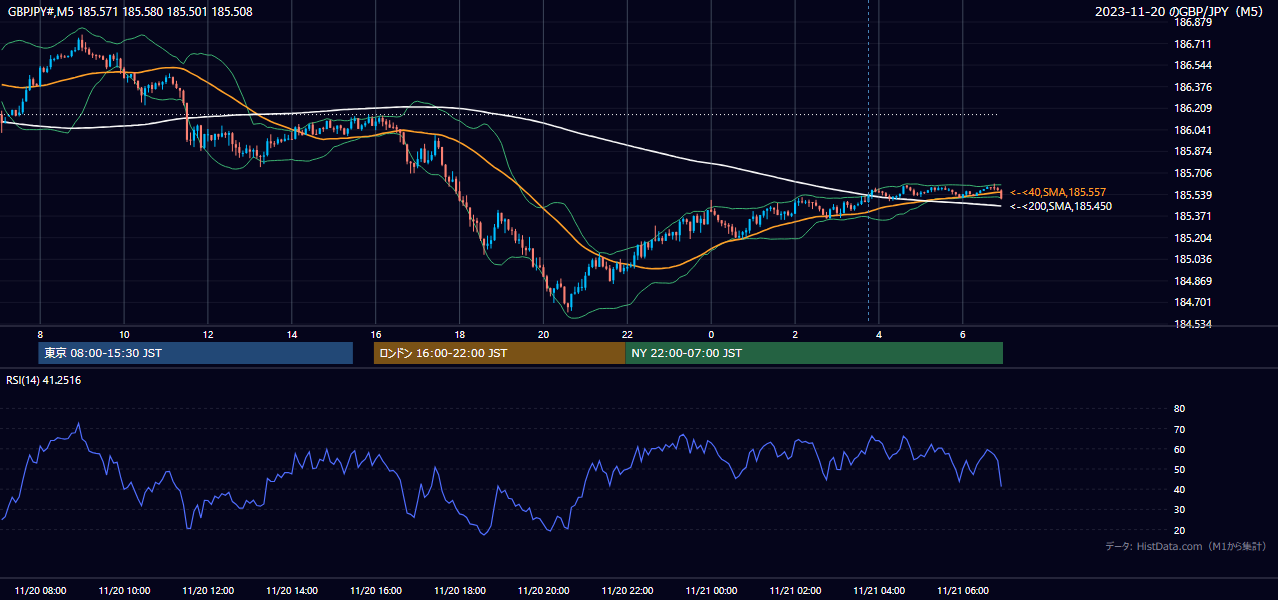Click hour label 10 under the price chart

coord(124,334)
